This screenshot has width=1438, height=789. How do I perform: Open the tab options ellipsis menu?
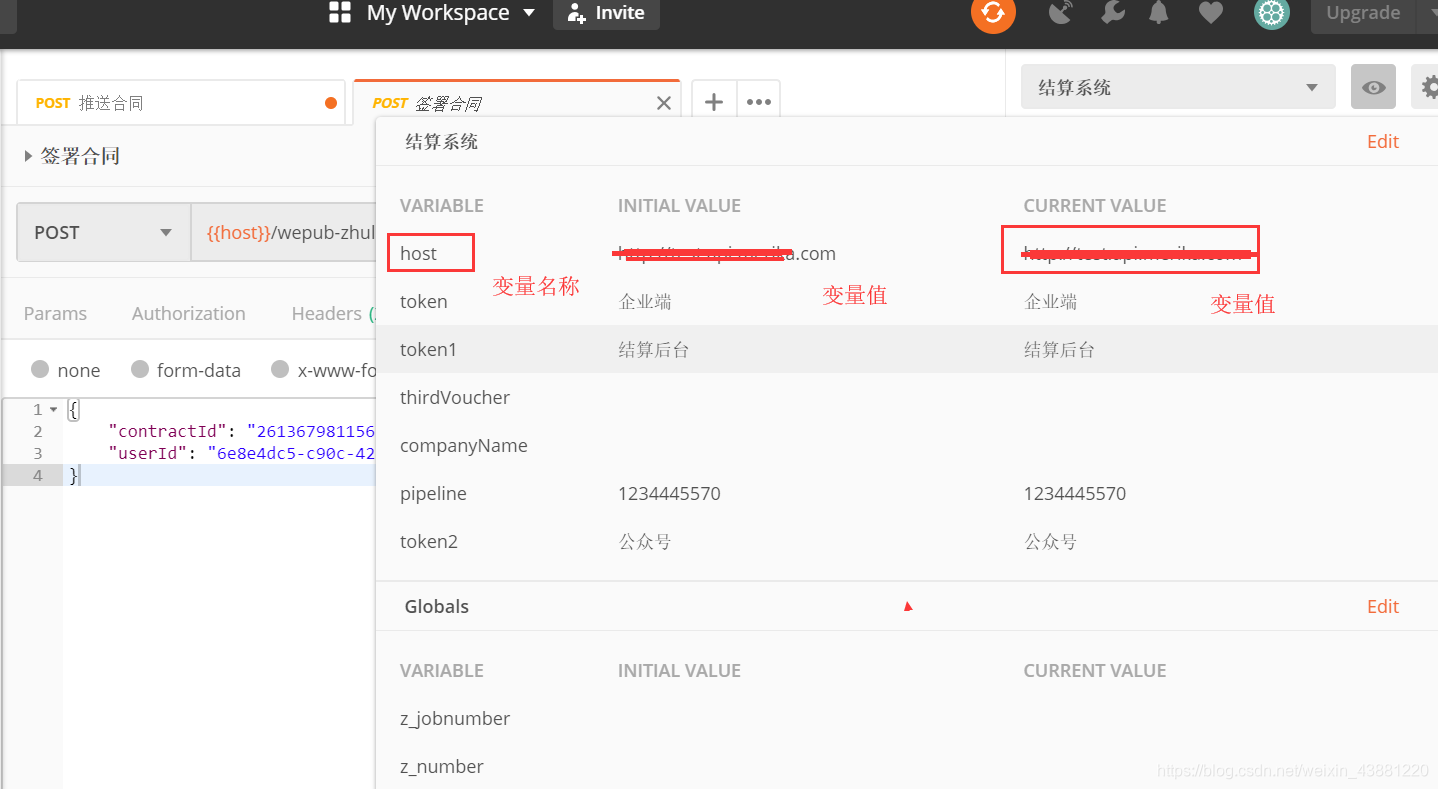point(759,102)
